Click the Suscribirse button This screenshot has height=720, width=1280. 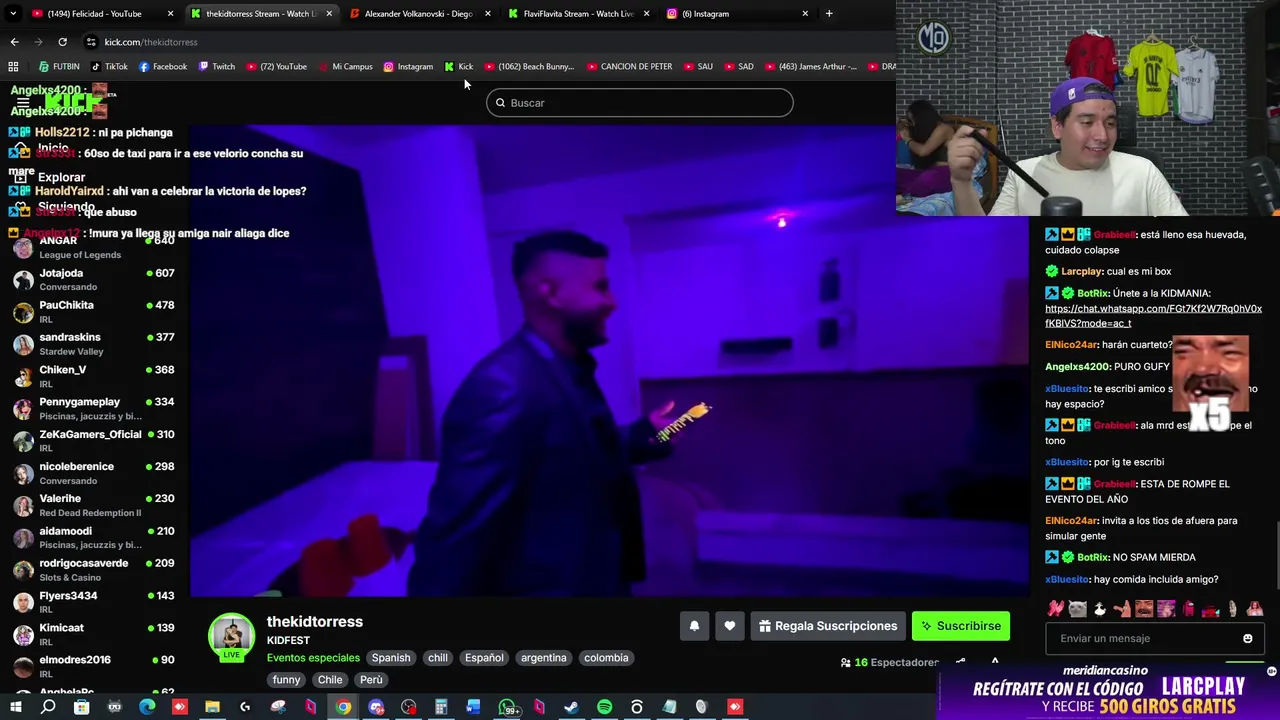click(x=961, y=626)
